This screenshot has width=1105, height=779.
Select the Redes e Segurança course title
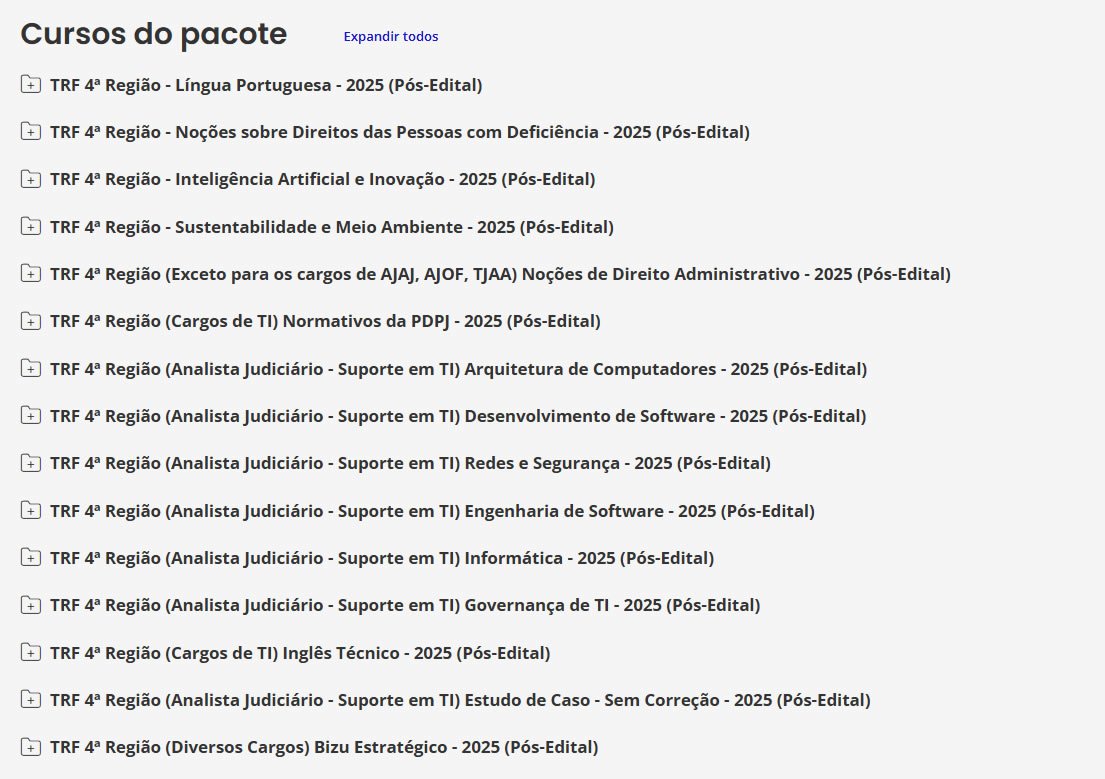pyautogui.click(x=410, y=463)
